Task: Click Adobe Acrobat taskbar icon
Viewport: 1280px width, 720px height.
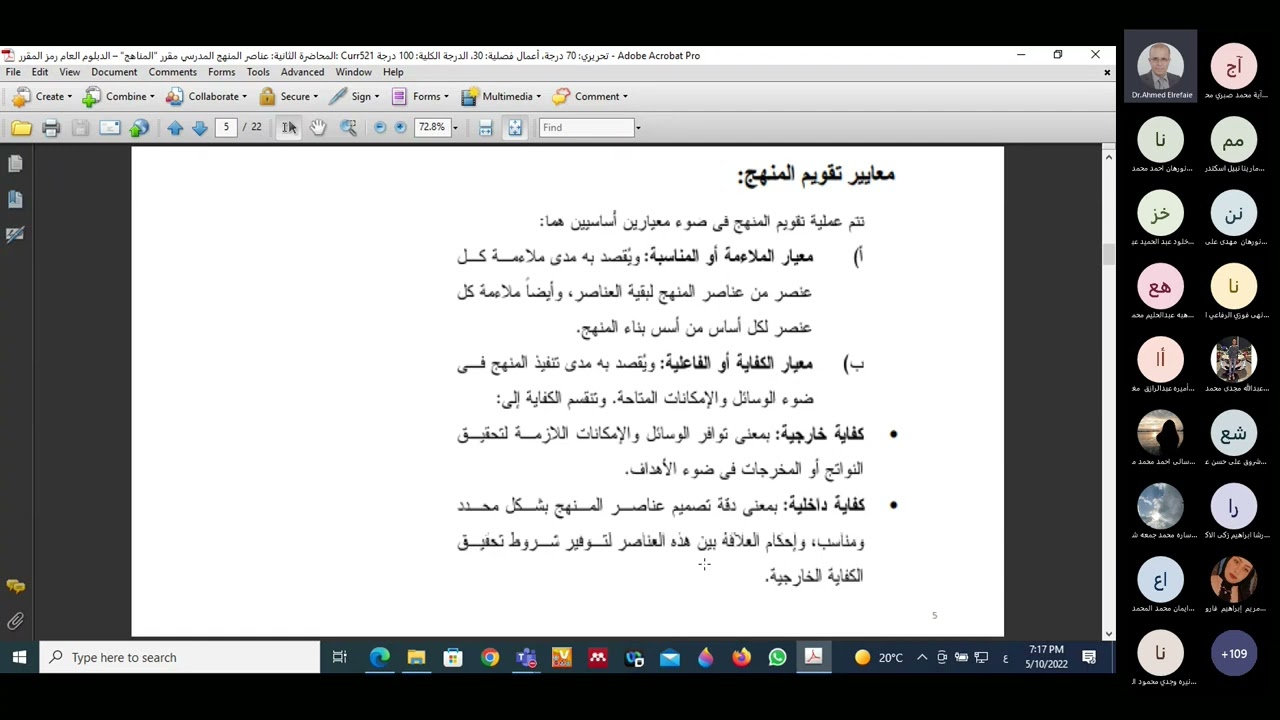Action: (814, 657)
